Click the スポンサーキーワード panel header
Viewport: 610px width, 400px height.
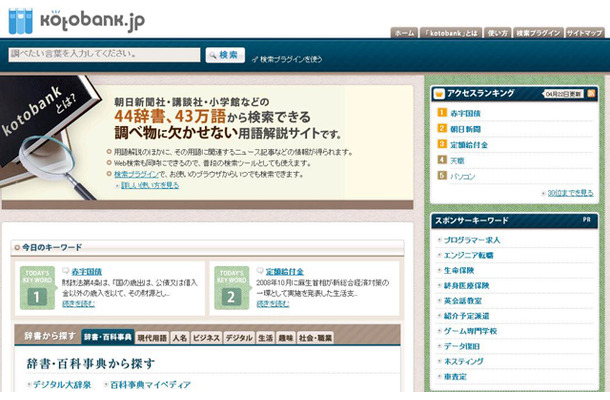(x=515, y=221)
